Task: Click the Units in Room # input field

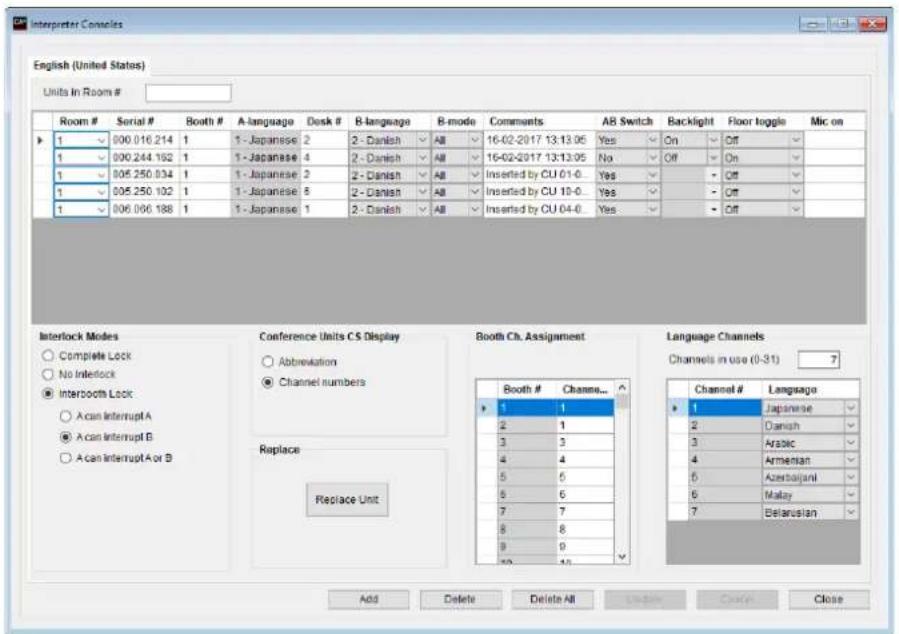Action: pos(188,93)
